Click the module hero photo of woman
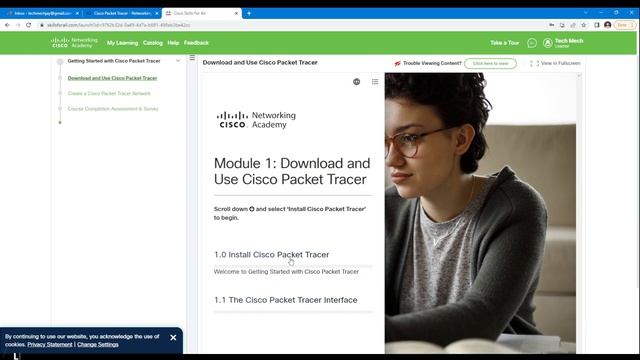 pyautogui.click(x=480, y=213)
